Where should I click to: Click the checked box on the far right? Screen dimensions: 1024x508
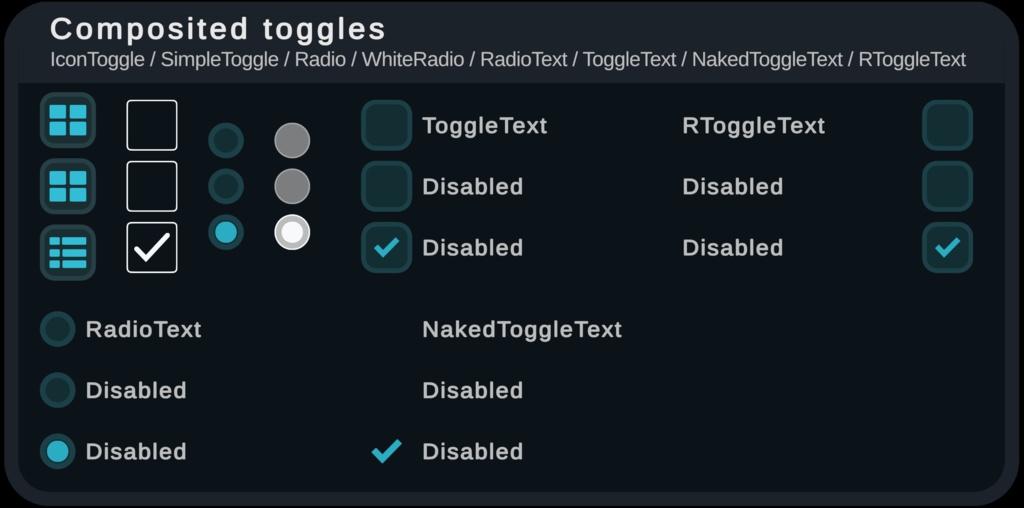pos(947,247)
